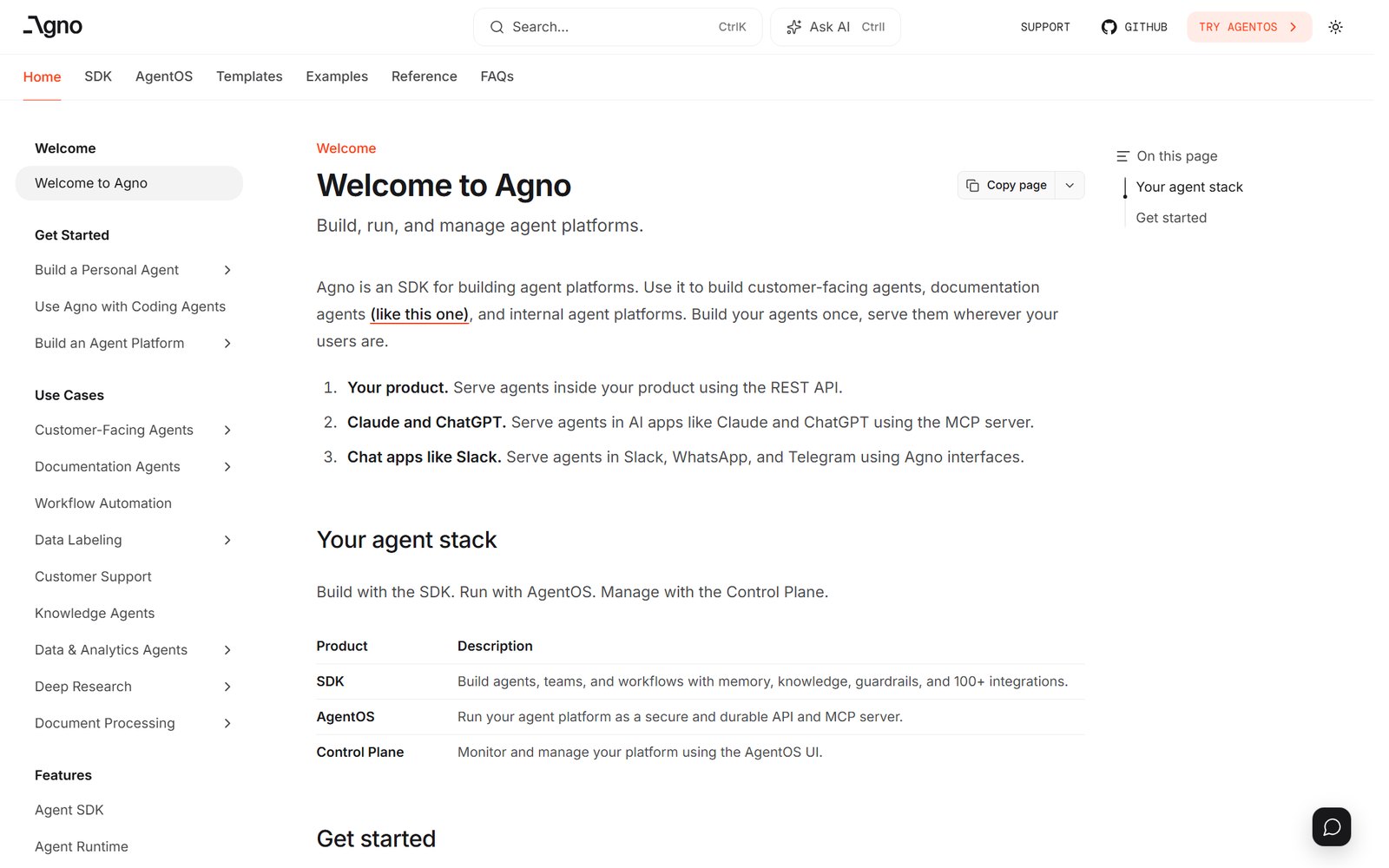Open the FAQs tab
This screenshot has width=1389, height=868.
[497, 76]
